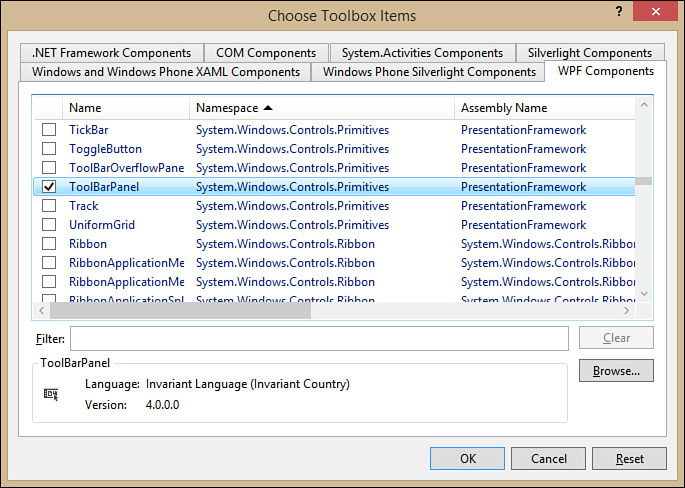Image resolution: width=685 pixels, height=488 pixels.
Task: Sort list by Assembly Name column
Action: click(x=504, y=107)
